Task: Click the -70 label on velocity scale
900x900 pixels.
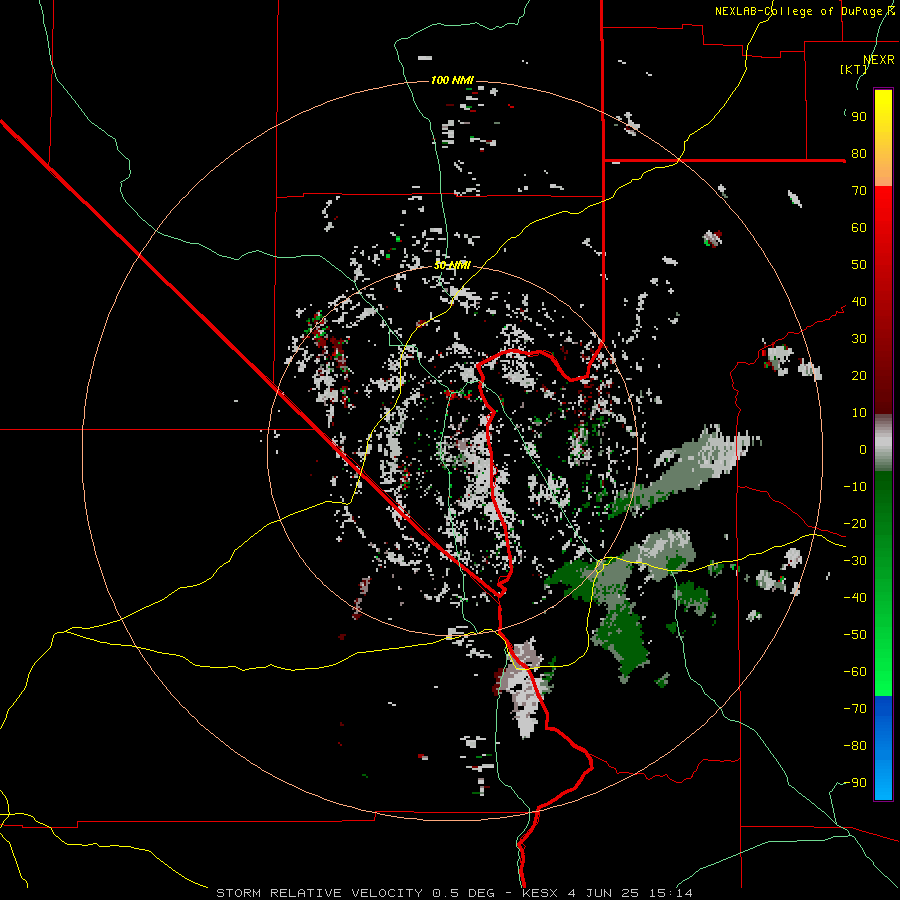Action: click(855, 708)
